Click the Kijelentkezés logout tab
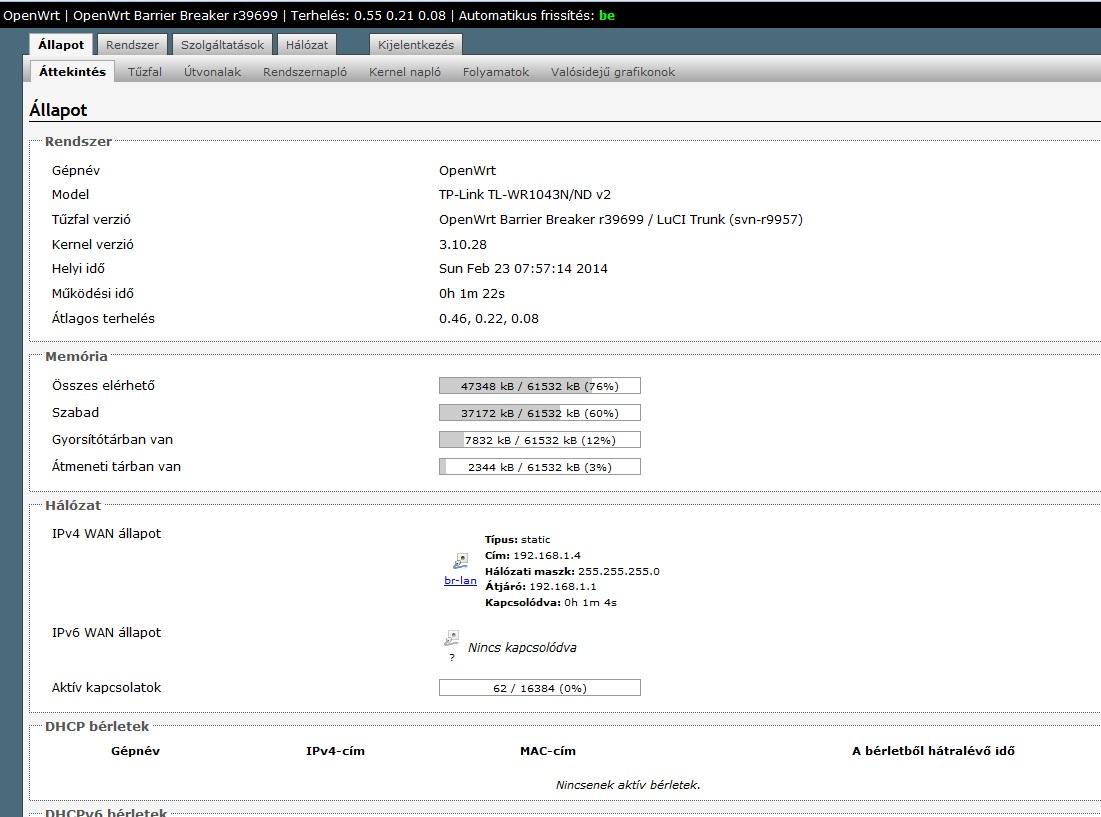This screenshot has height=817, width=1101. point(416,45)
